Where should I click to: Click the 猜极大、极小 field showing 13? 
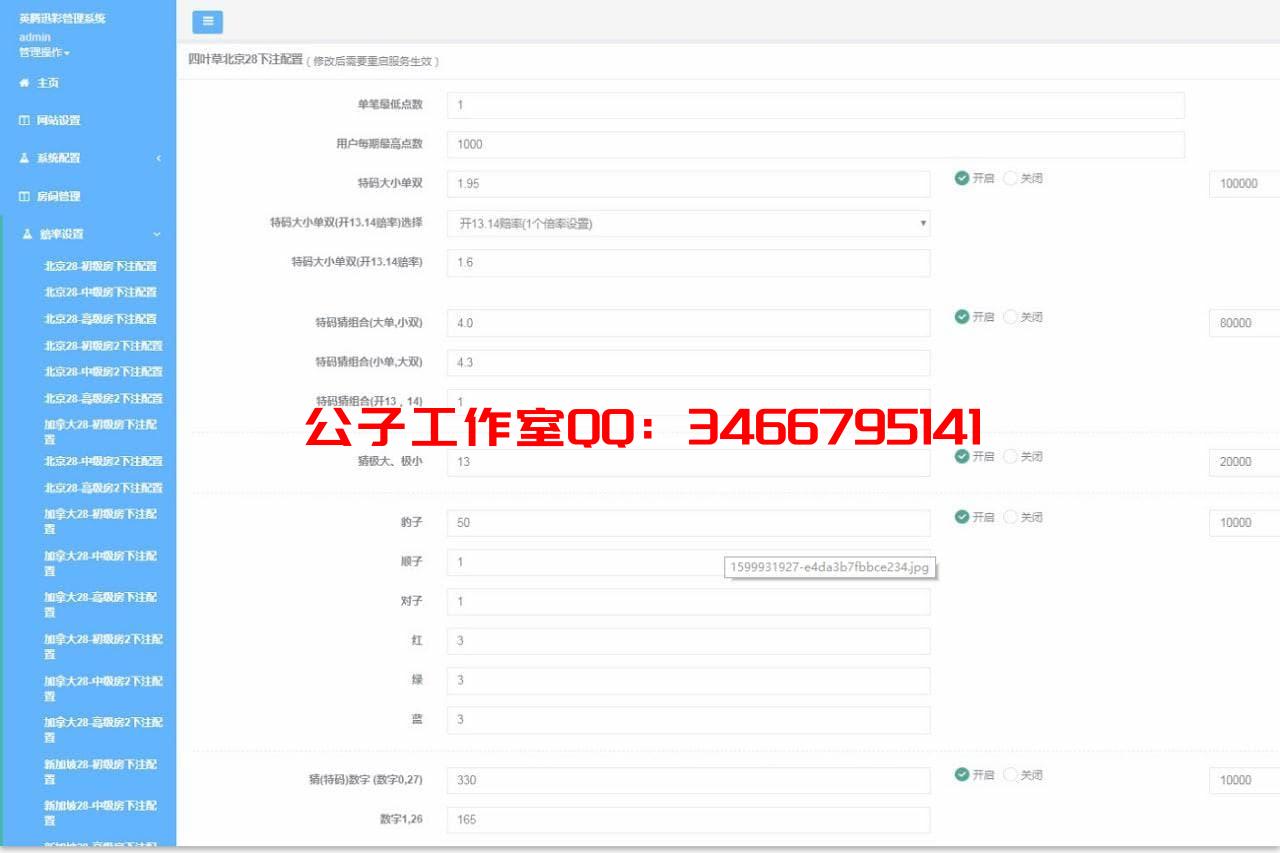(688, 462)
